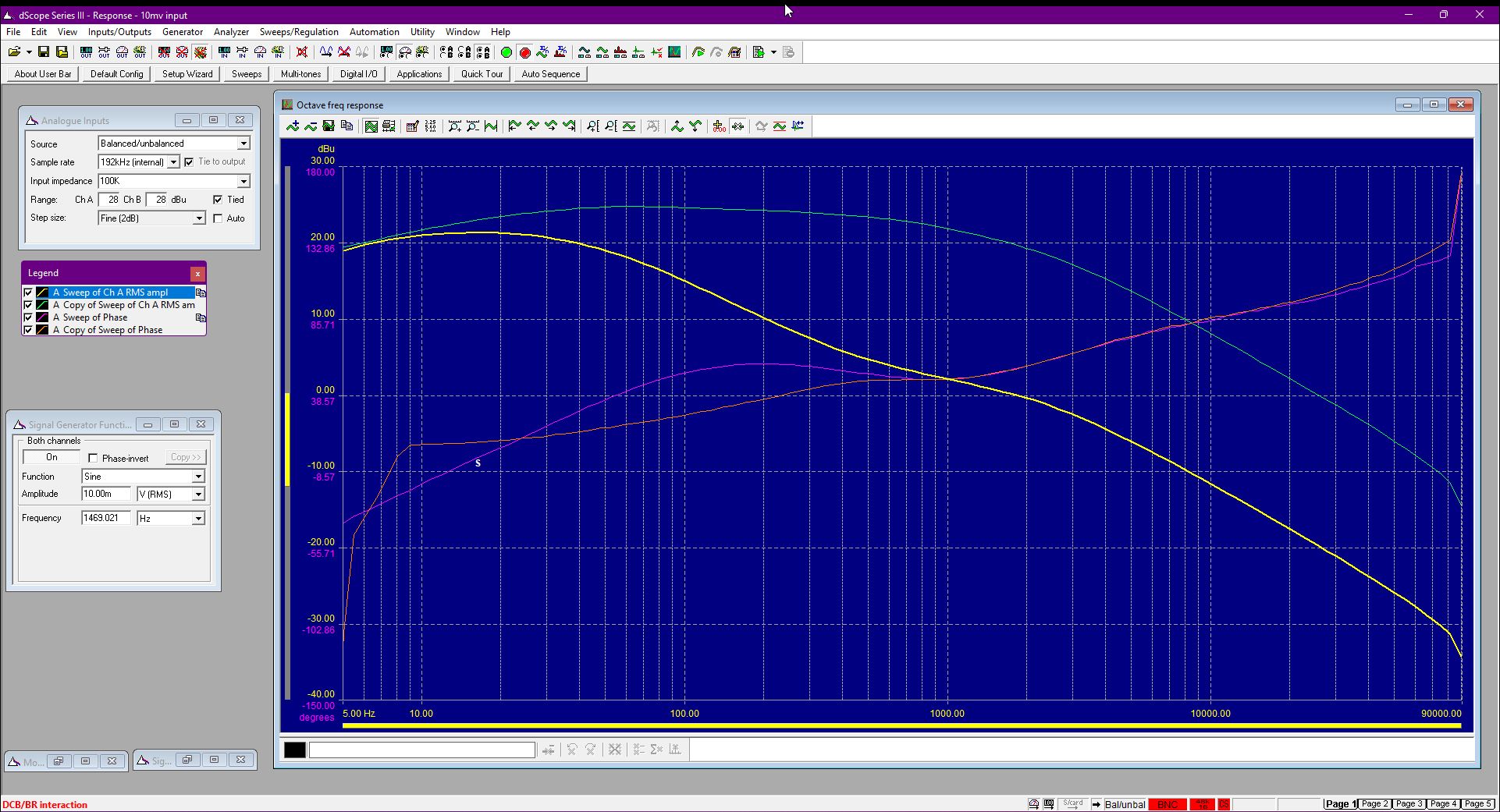This screenshot has width=1500, height=812.
Task: Open the File menu
Action: (x=13, y=32)
